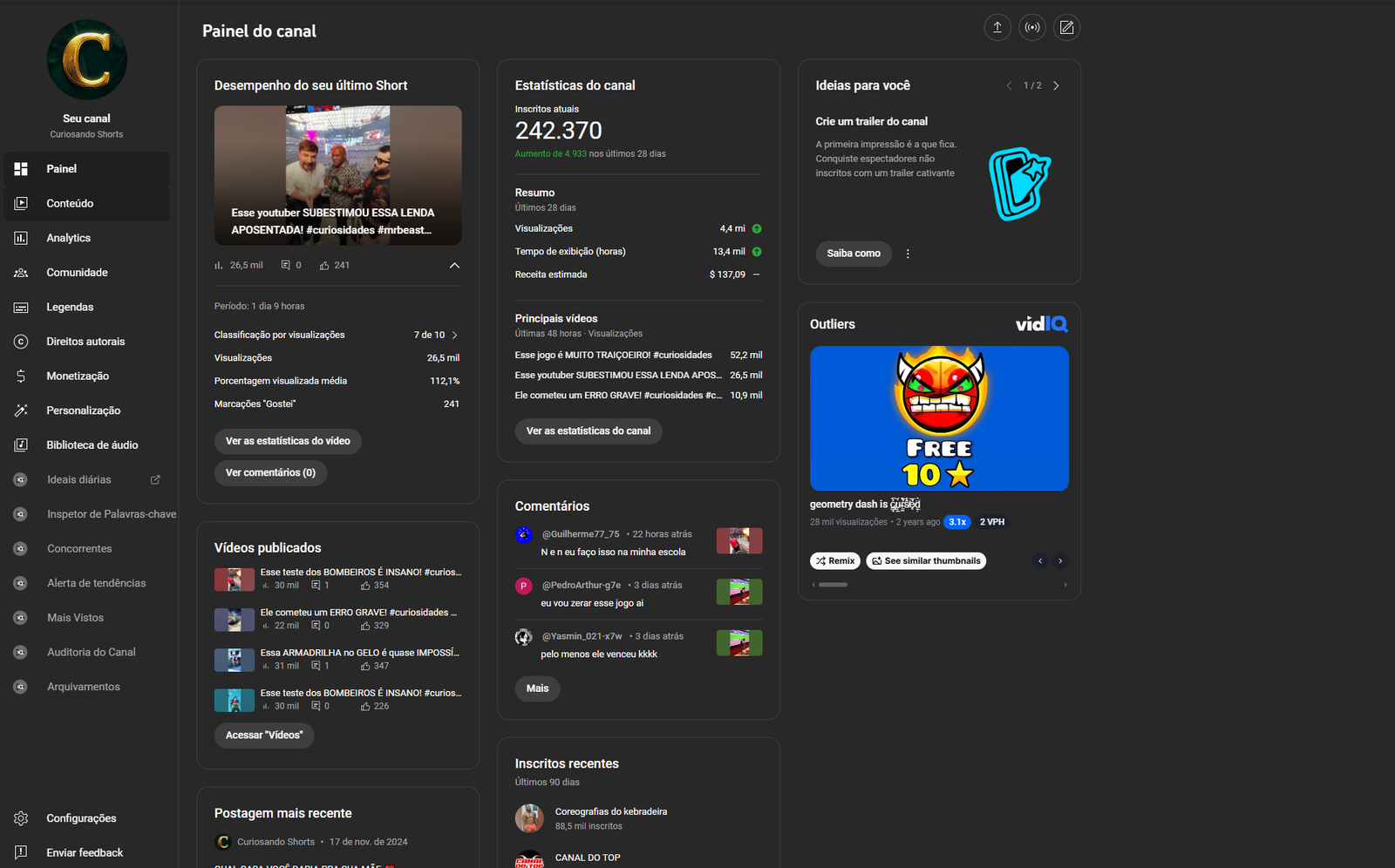This screenshot has width=1395, height=868.
Task: Go to next idea in Ideias para você
Action: 1056,85
